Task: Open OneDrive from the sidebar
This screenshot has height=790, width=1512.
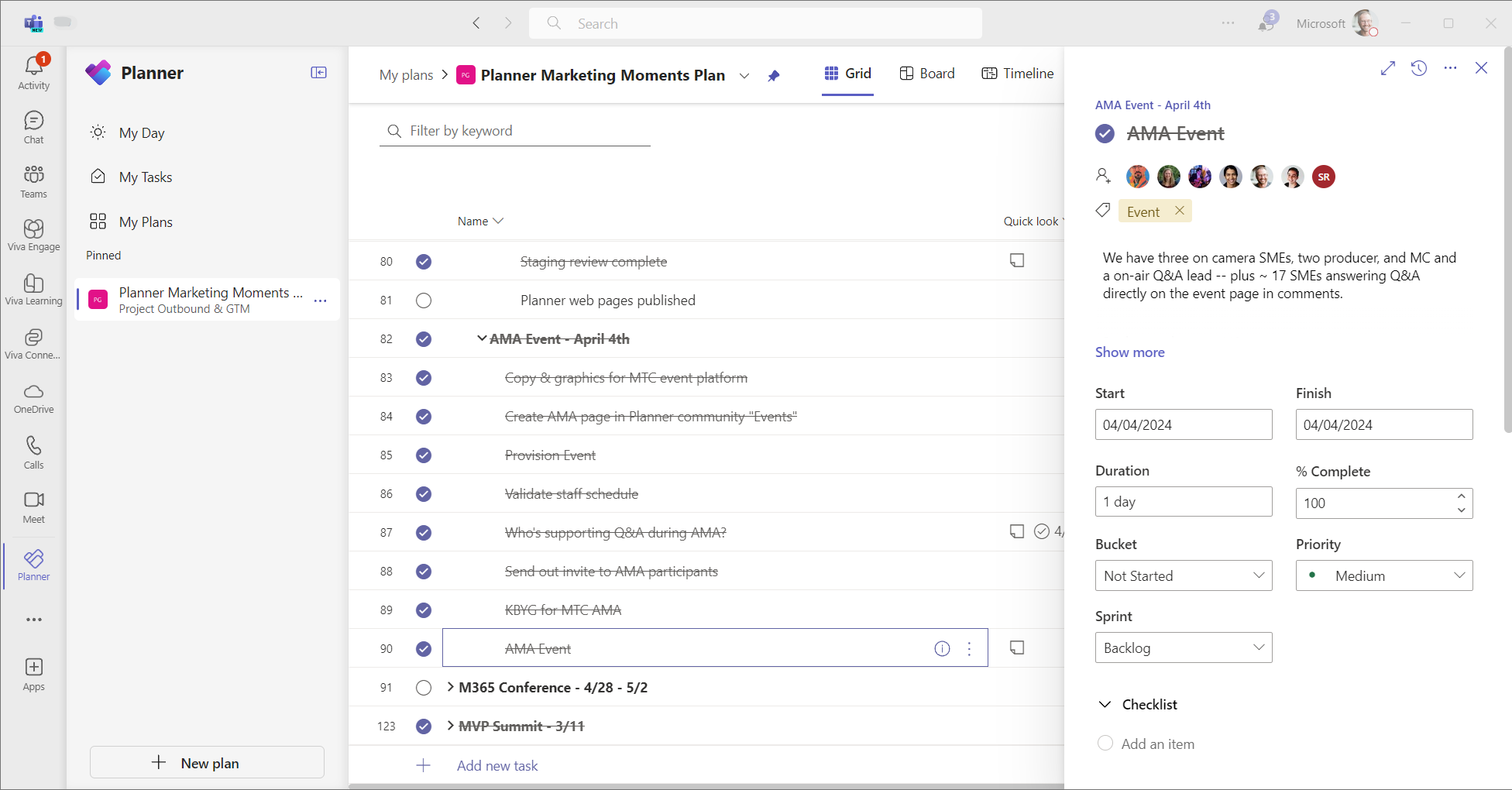Action: (34, 398)
